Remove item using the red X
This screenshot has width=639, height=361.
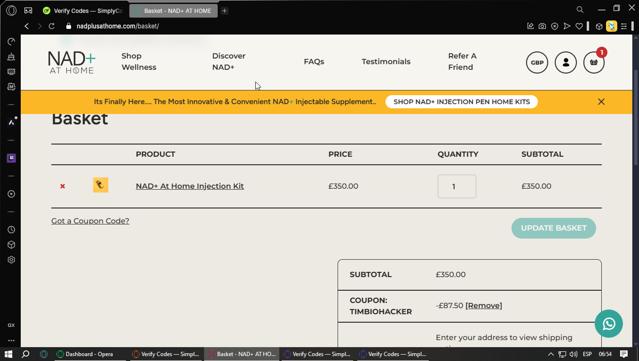[62, 186]
